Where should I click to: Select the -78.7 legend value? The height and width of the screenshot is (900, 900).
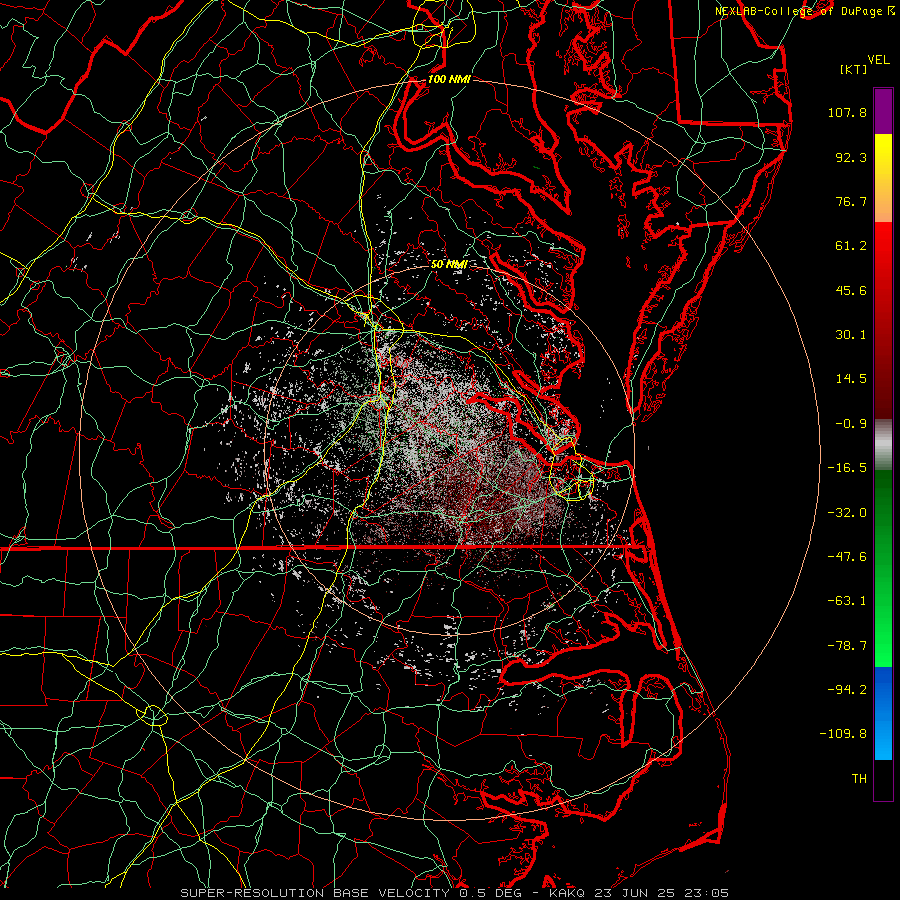click(x=847, y=646)
